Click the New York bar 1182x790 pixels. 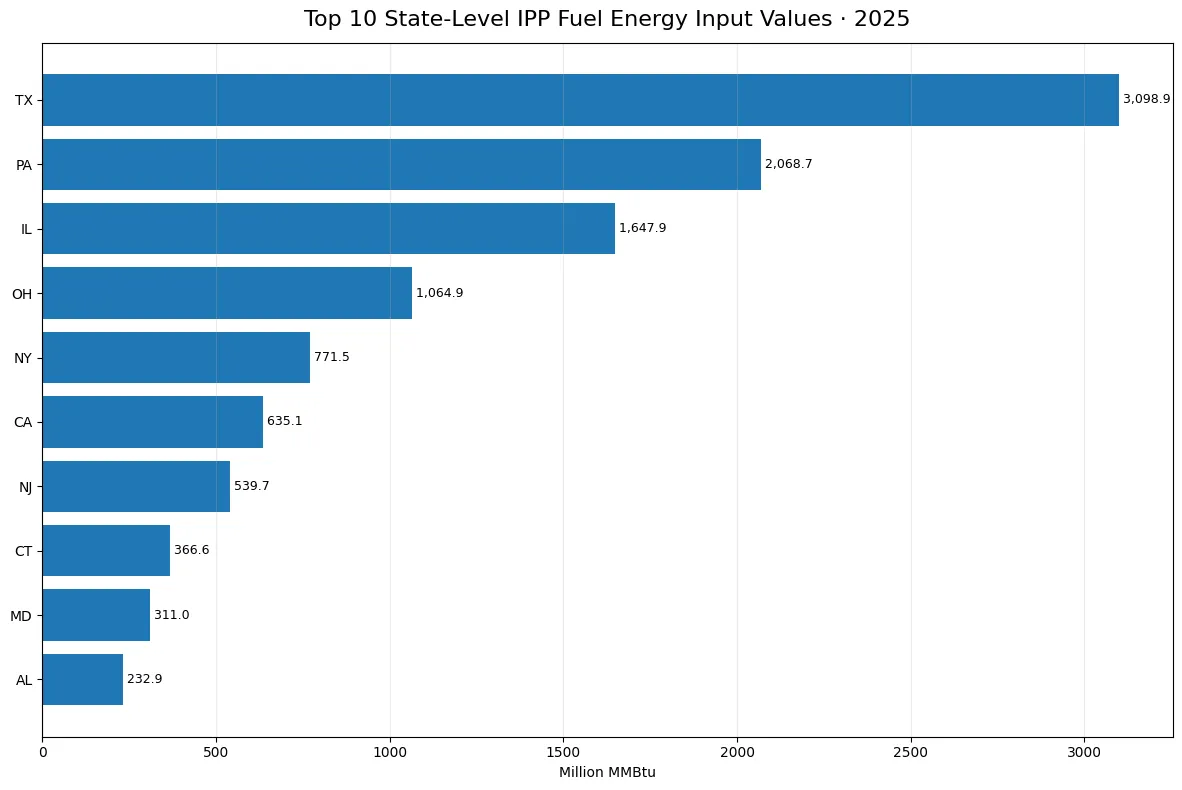pyautogui.click(x=176, y=357)
